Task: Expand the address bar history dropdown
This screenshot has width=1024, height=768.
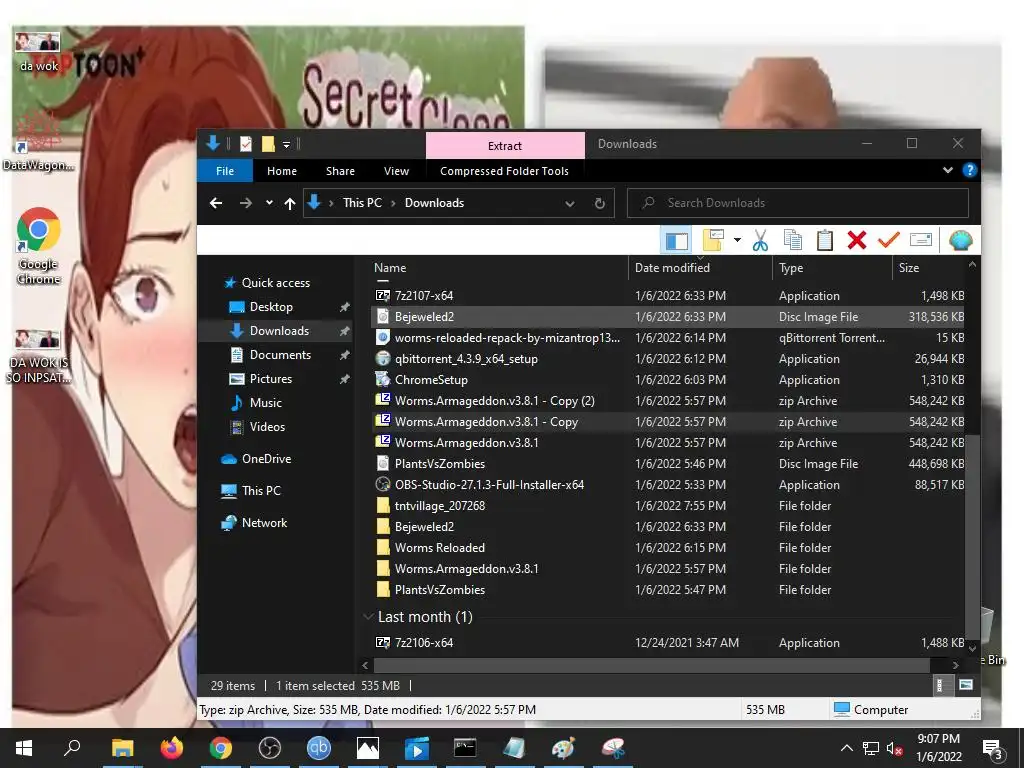Action: 569,203
